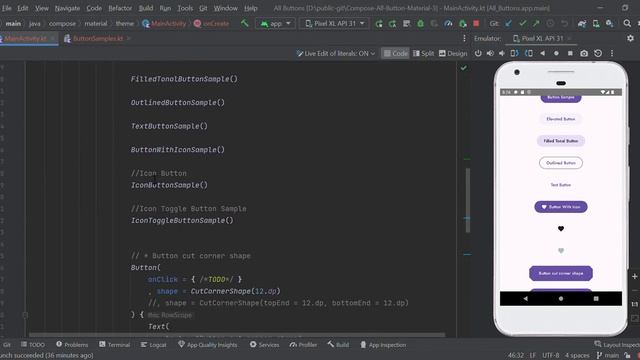Open the SDK Manager toolbar icon
The width and height of the screenshot is (640, 360).
609,24
